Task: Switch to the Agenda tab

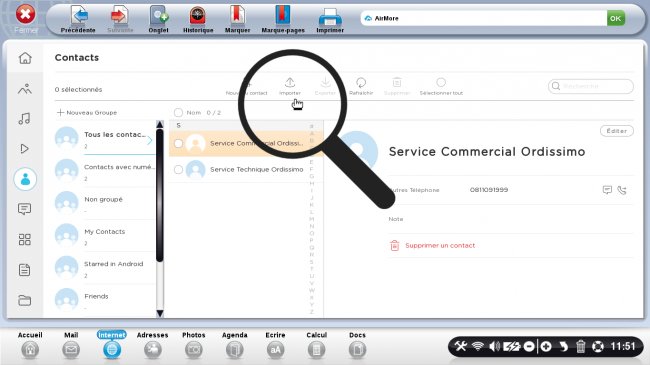Action: pos(235,345)
